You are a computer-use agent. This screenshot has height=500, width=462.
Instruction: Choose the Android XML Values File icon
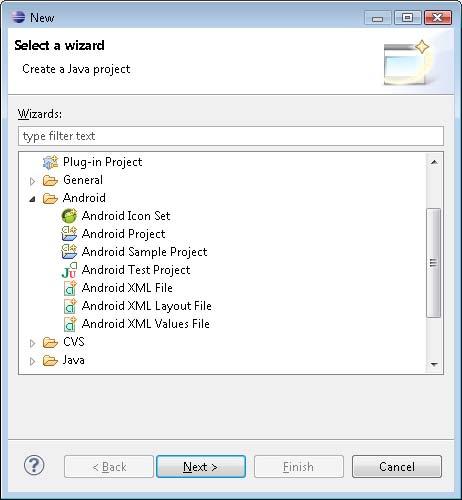[x=70, y=324]
